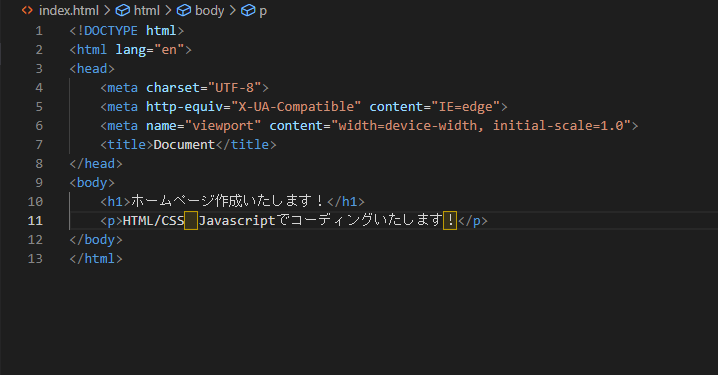This screenshot has width=718, height=375.
Task: Click the http-equiv attribute name
Action: pos(185,107)
